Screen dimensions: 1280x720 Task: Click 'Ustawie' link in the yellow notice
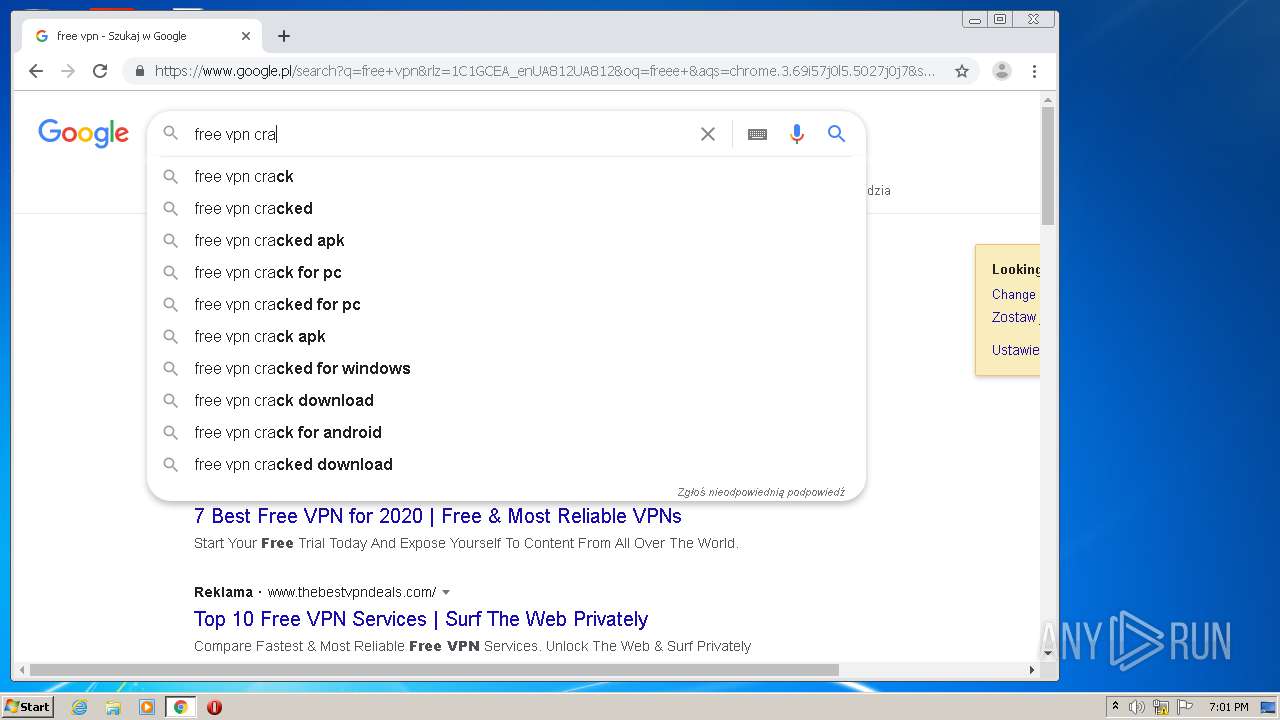[1015, 350]
